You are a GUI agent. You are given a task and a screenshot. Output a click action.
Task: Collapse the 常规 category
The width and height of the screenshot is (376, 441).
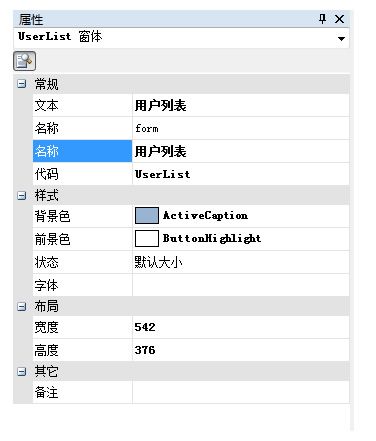point(21,84)
